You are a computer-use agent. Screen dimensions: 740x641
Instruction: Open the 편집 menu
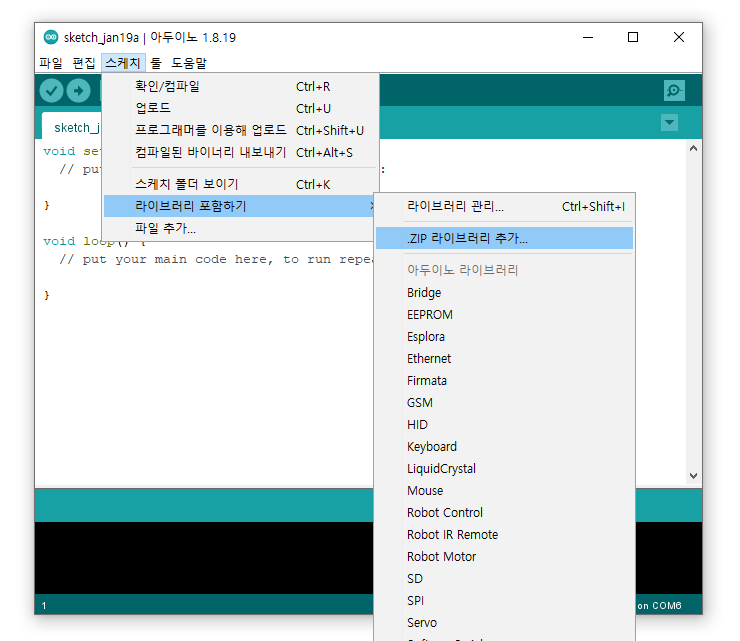coord(84,63)
